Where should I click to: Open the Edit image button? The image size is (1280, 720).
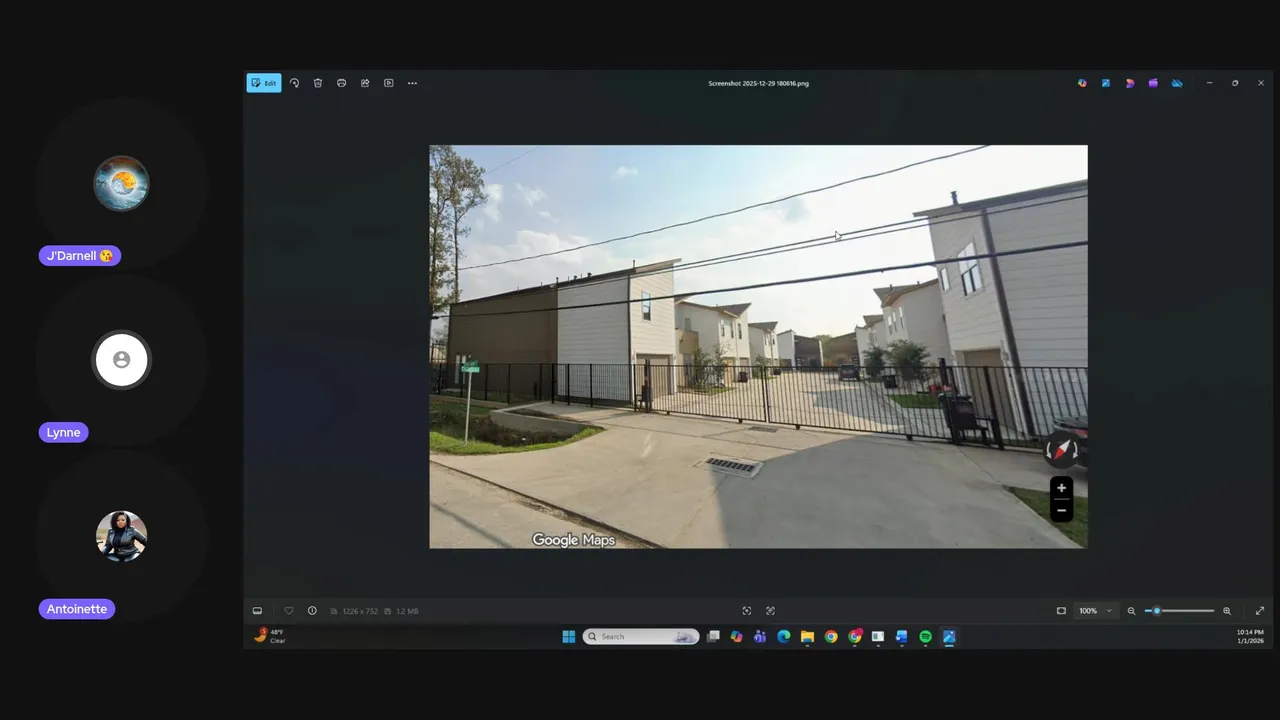click(x=264, y=83)
